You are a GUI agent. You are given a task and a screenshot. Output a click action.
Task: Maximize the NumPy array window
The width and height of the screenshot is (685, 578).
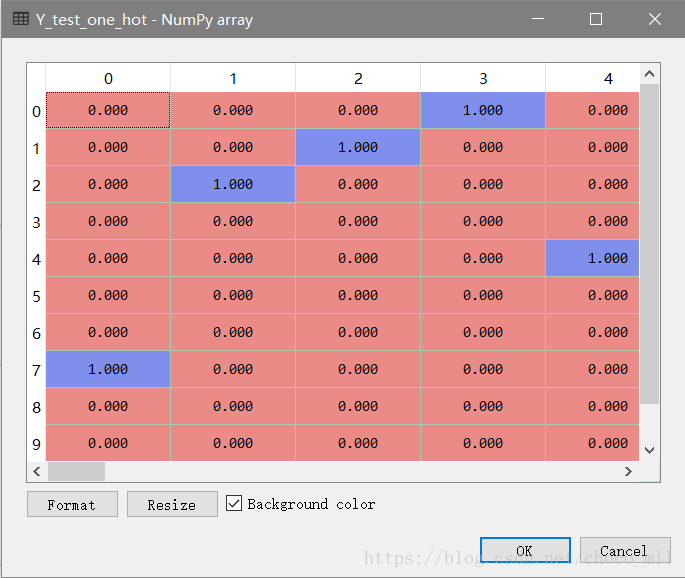pyautogui.click(x=596, y=19)
